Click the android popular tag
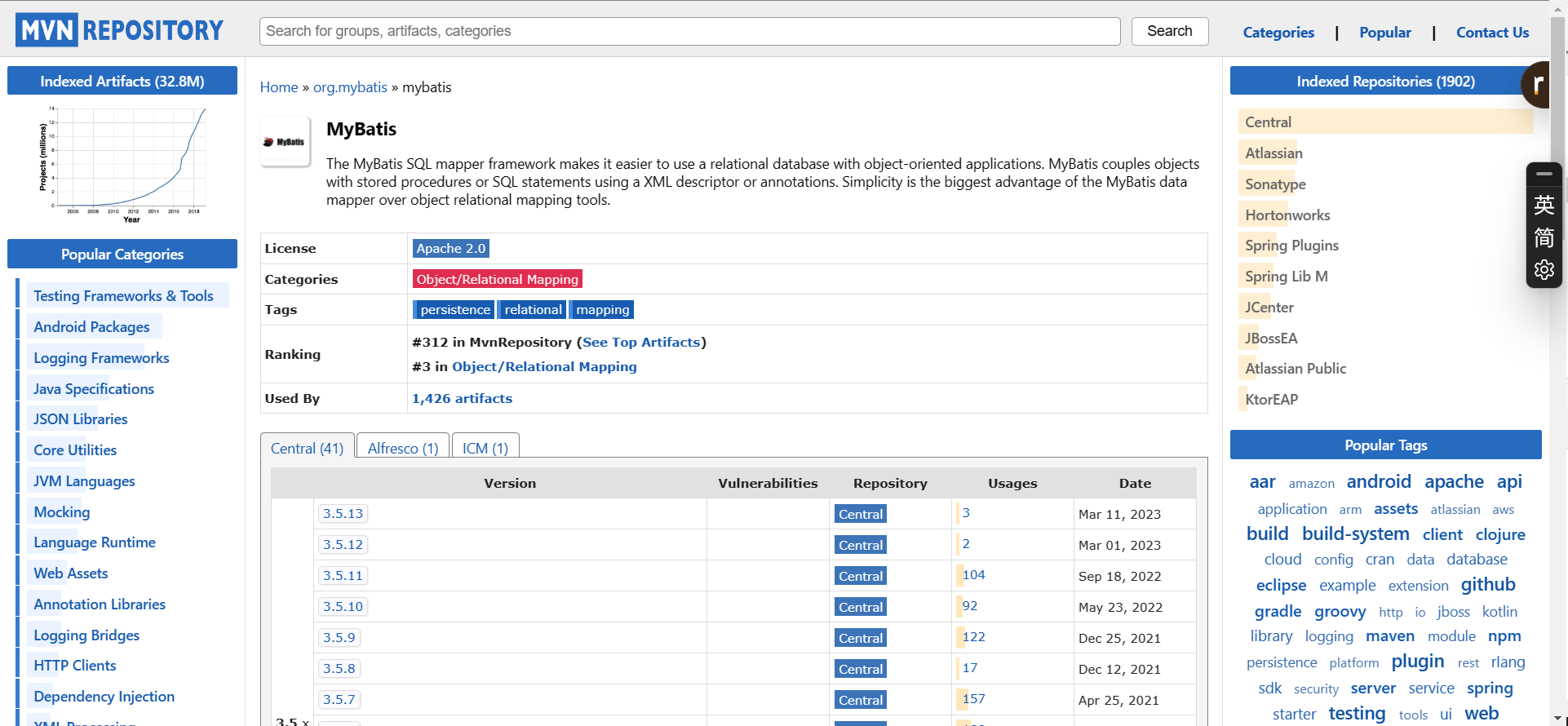Viewport: 1568px width, 726px height. point(1379,482)
